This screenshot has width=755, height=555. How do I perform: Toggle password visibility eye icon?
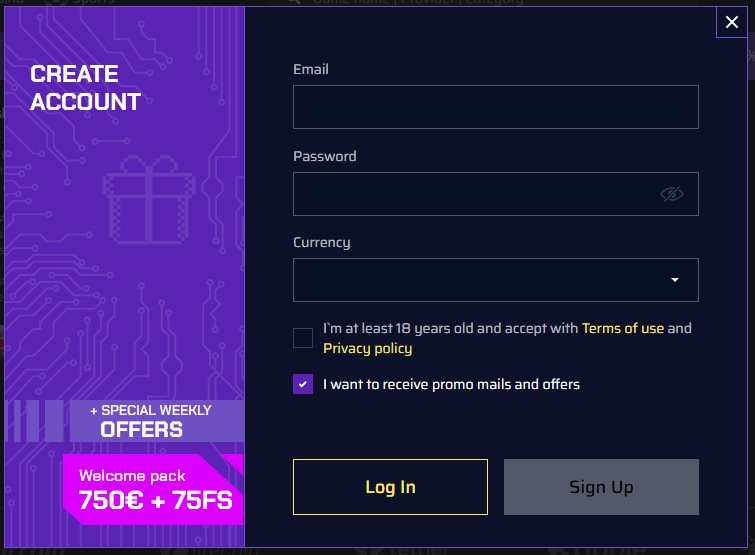tap(672, 194)
